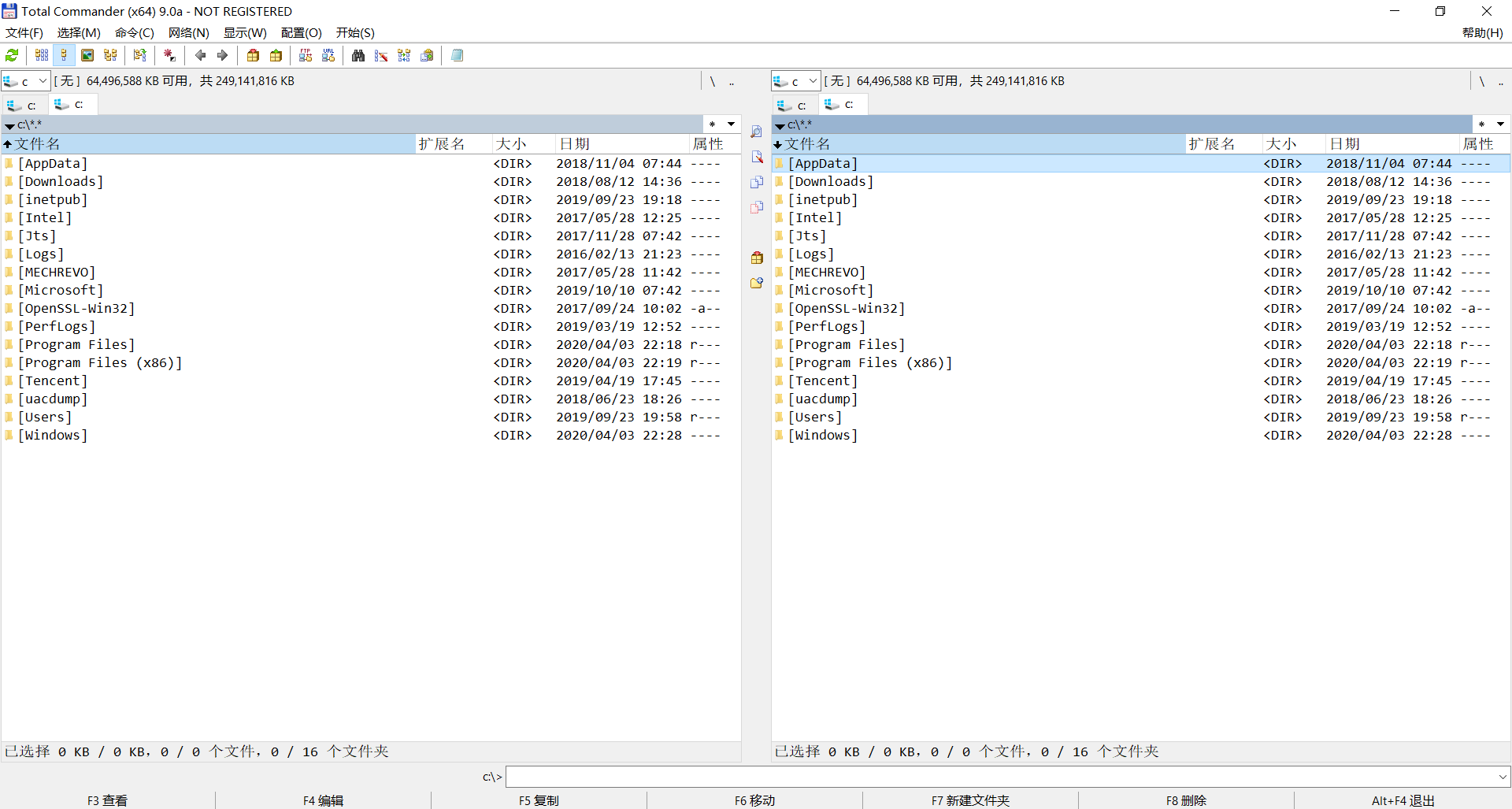Click the edit file icon between panels

pyautogui.click(x=757, y=157)
